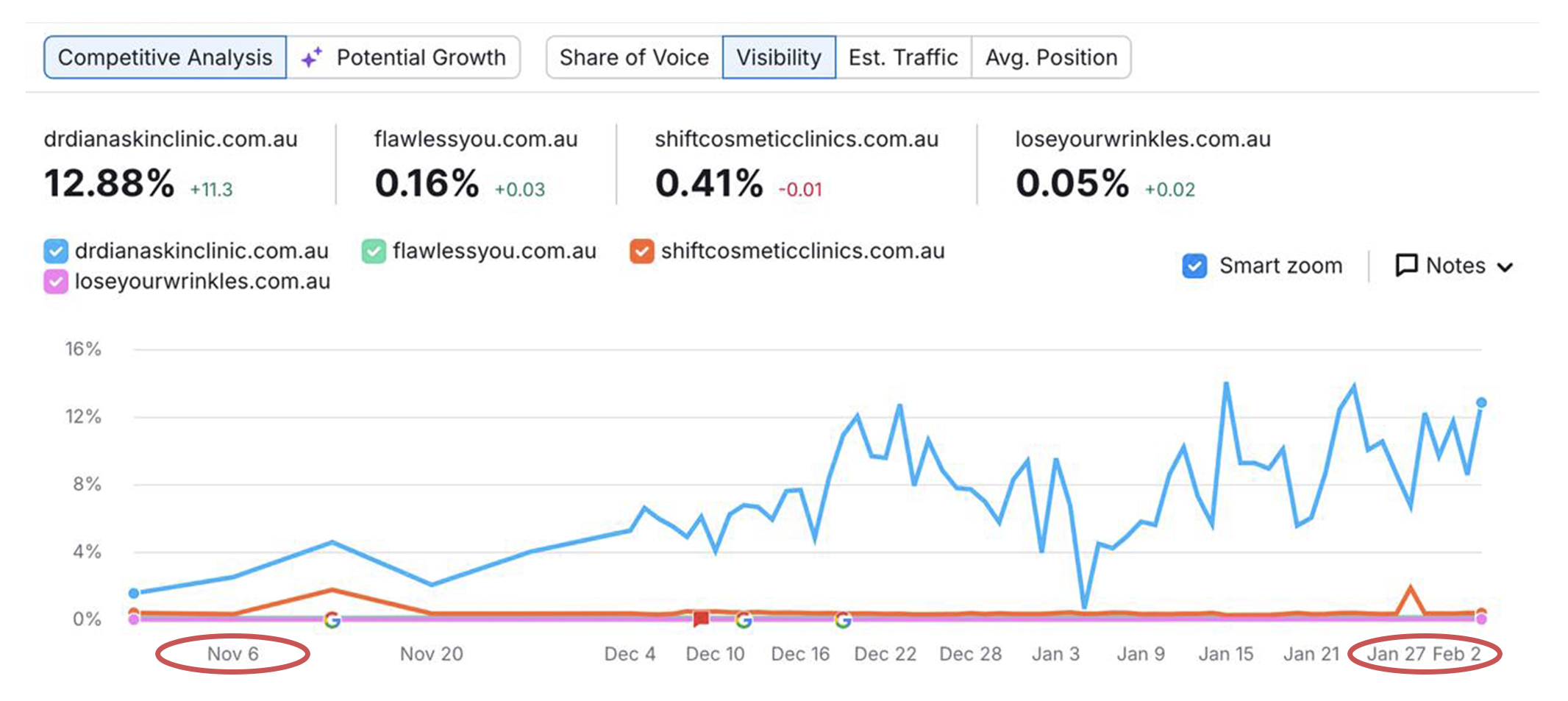Screen dimensions: 1568x701
Task: Click the Google update icon near Dec 10
Action: pyautogui.click(x=744, y=620)
